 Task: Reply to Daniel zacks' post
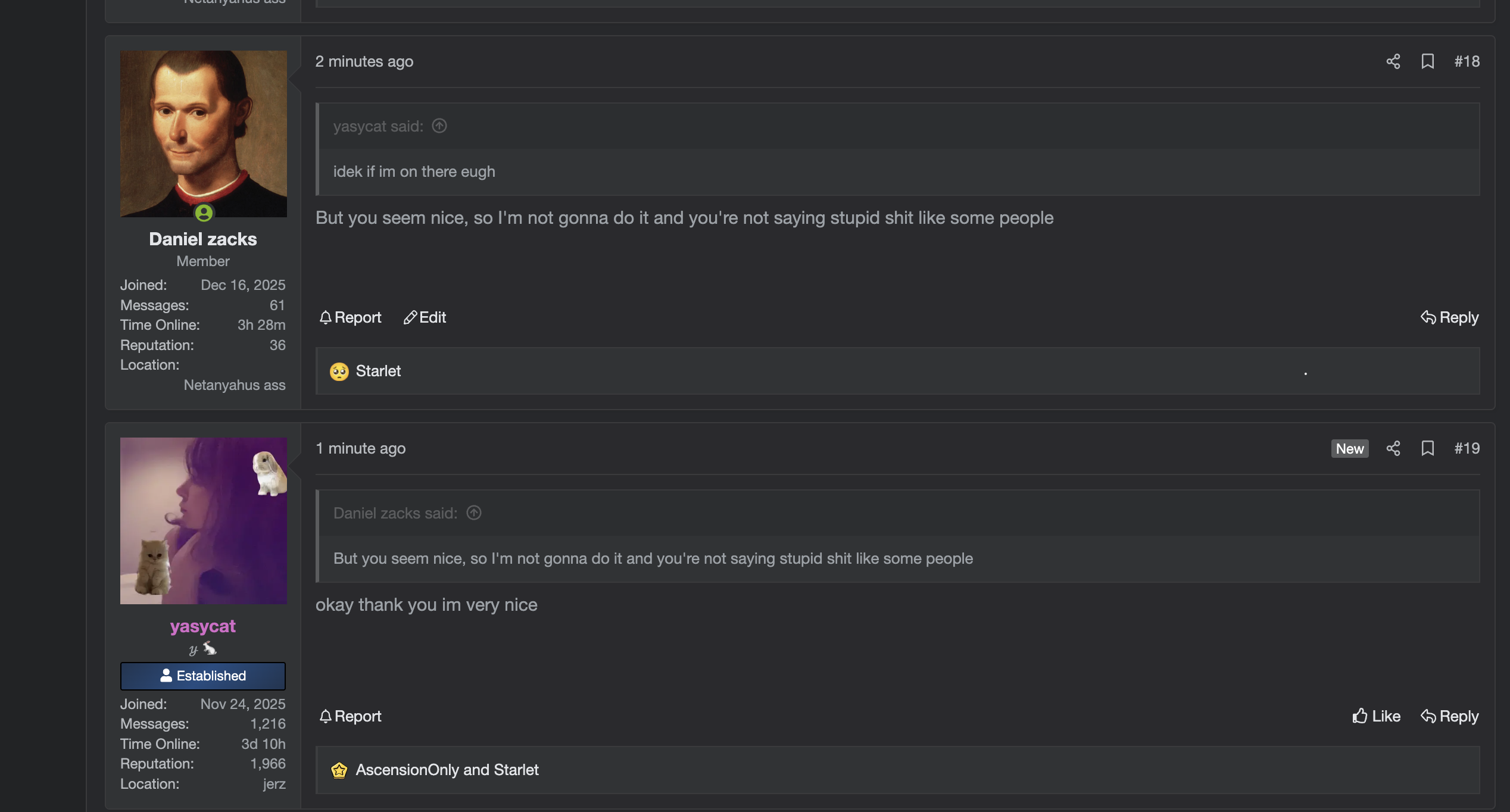pos(1449,317)
